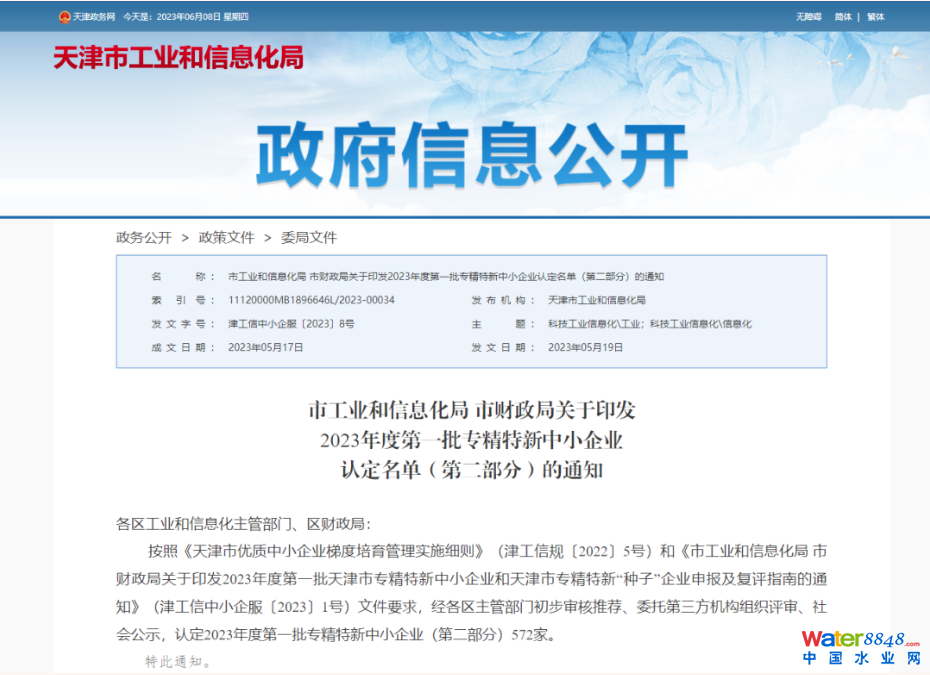Click the 发布机构 value 天津市工业和信息化局

(597, 300)
